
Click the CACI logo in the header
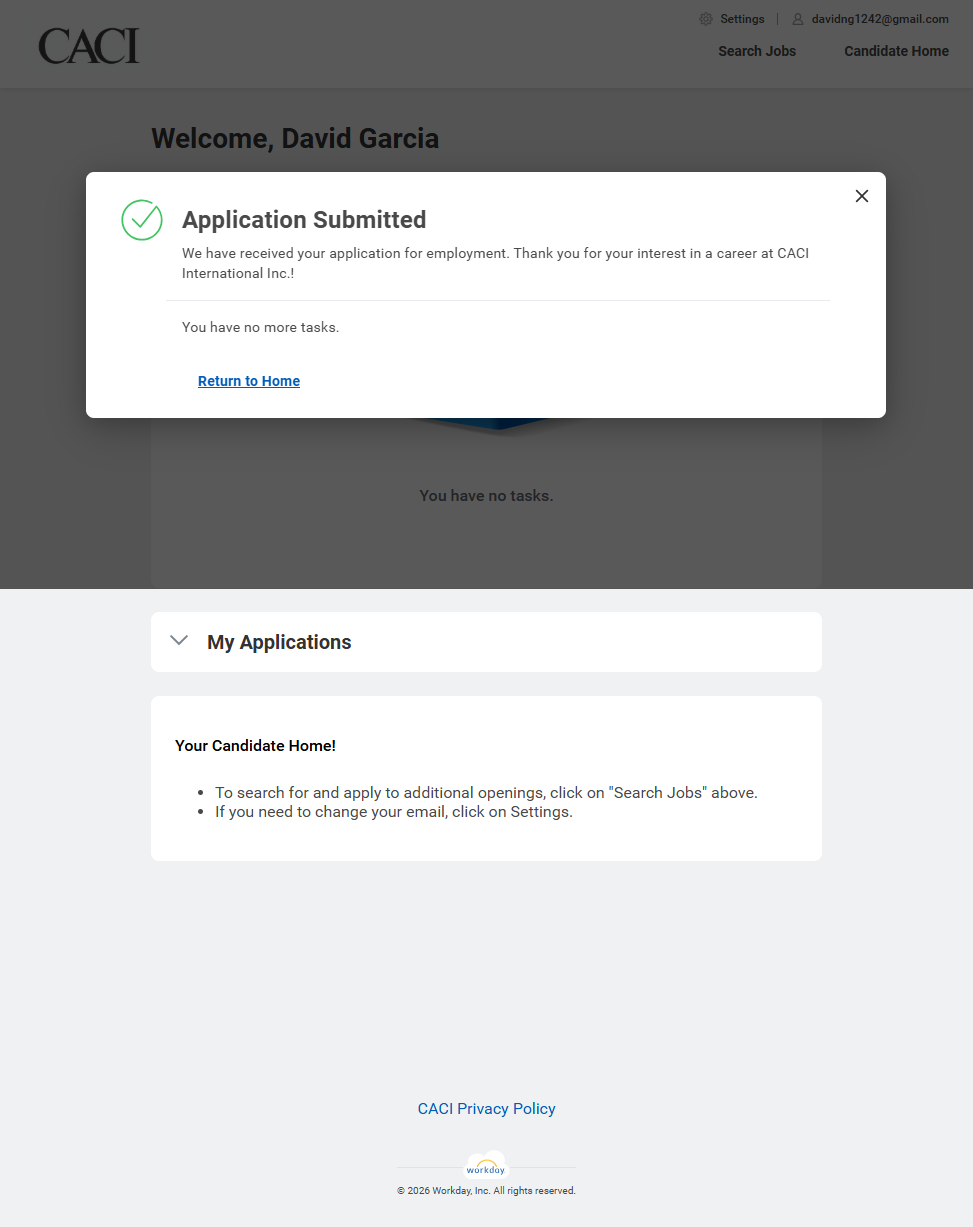89,47
